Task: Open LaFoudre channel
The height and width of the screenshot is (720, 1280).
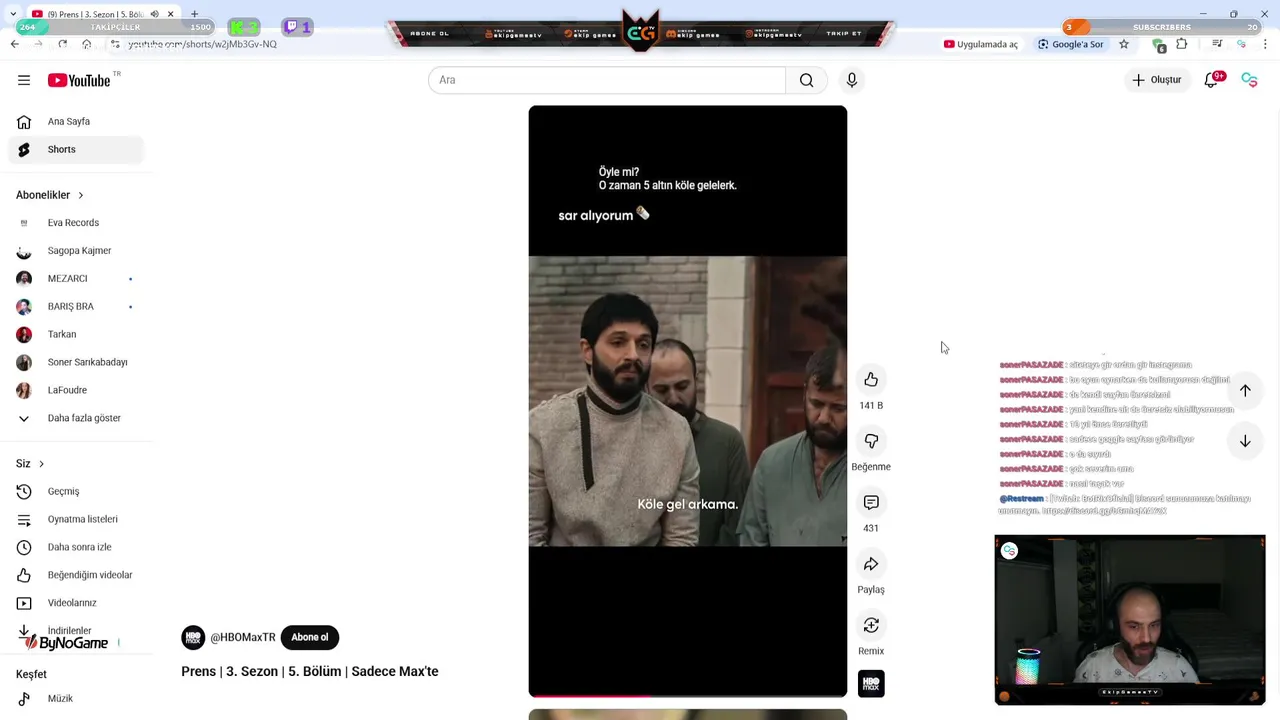Action: (76, 390)
